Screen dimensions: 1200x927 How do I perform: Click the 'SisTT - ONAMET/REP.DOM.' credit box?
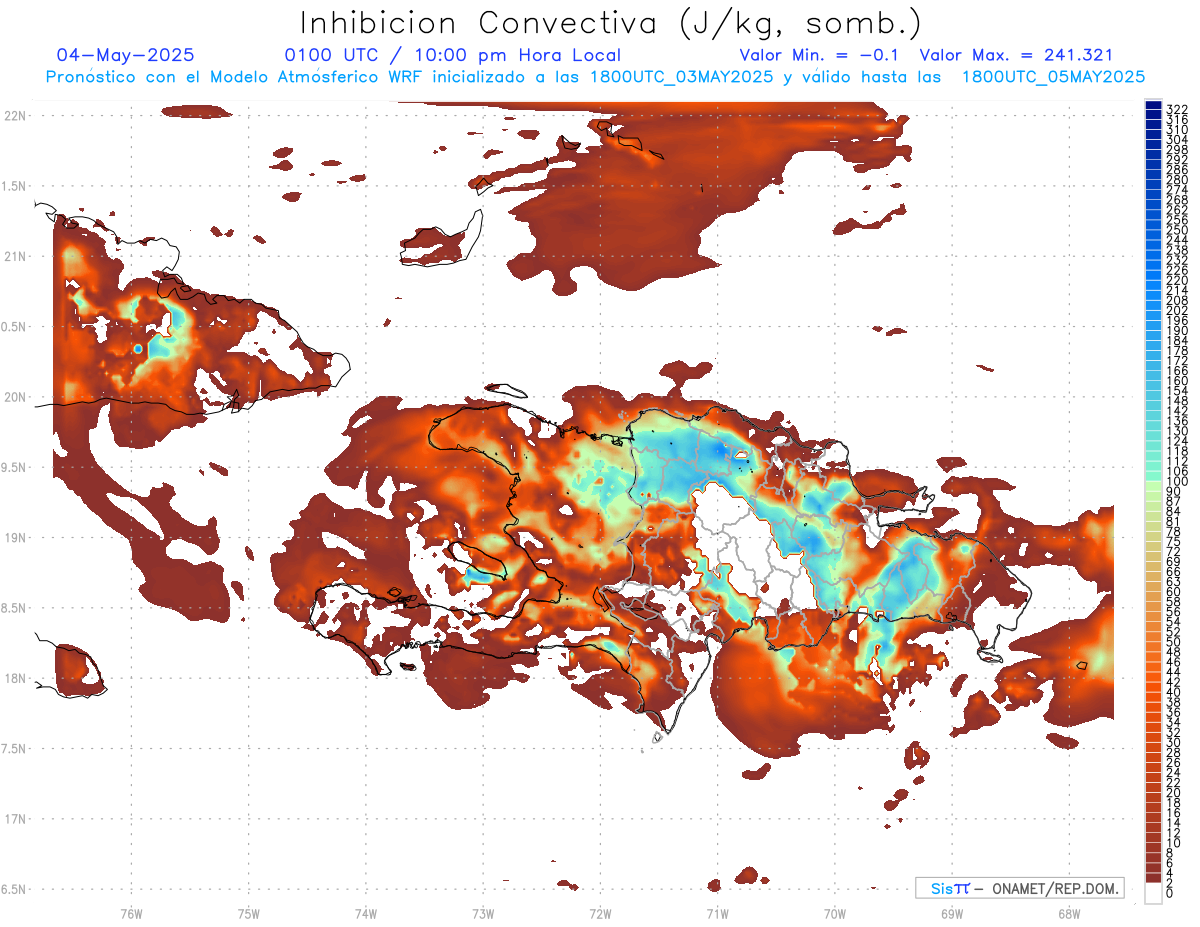(1019, 888)
